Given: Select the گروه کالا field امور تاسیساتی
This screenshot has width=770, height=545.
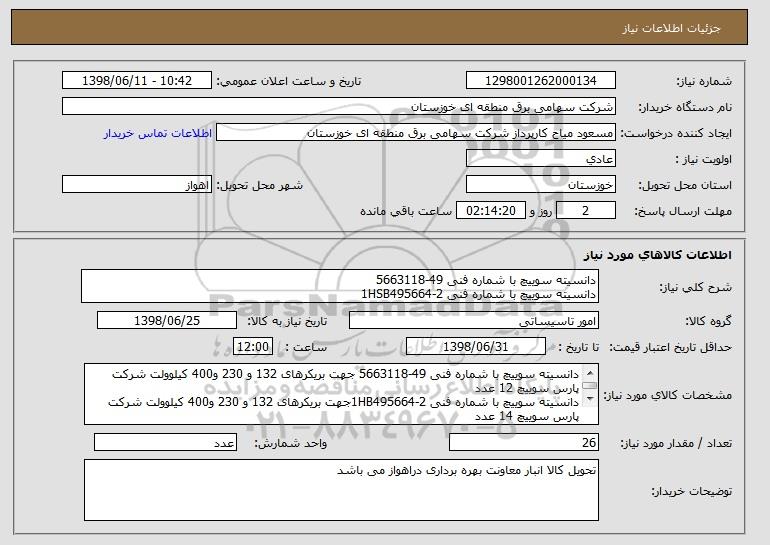Looking at the screenshot, I should [x=473, y=321].
